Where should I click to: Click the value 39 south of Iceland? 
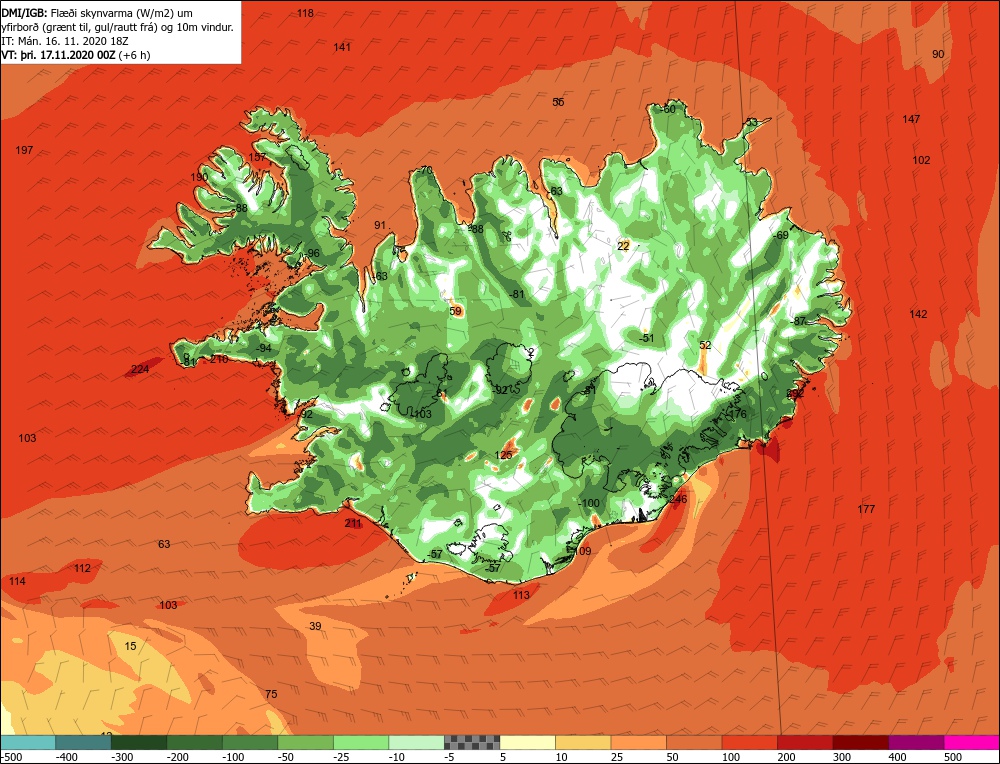click(x=315, y=626)
